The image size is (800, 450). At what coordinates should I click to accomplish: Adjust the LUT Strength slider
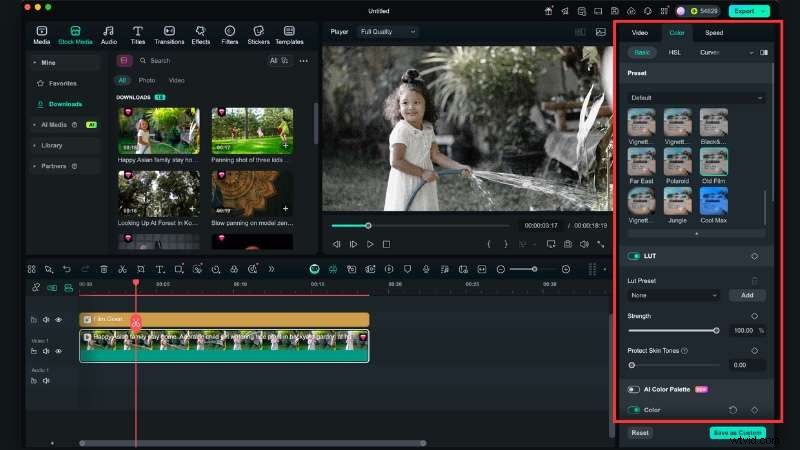(716, 330)
